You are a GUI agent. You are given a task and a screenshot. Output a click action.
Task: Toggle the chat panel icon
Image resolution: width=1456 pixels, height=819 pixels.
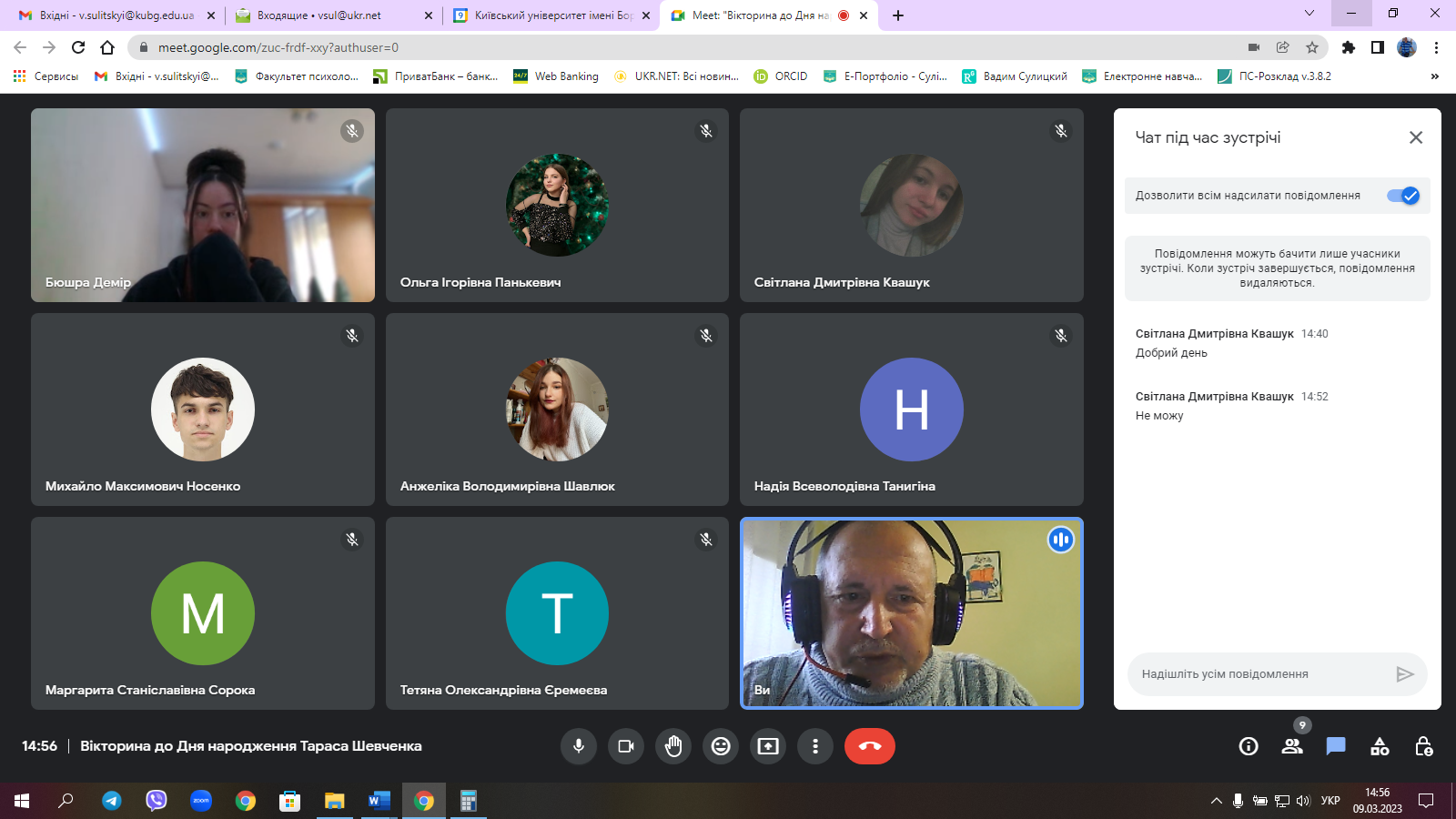[1336, 746]
